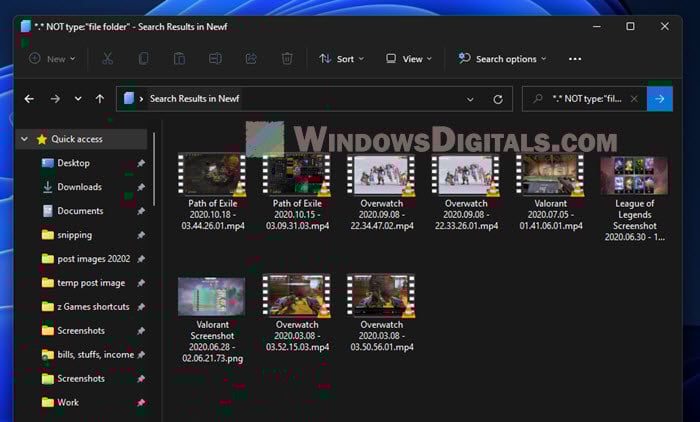
Task: Click the pin icon beside Downloads
Action: [x=141, y=187]
